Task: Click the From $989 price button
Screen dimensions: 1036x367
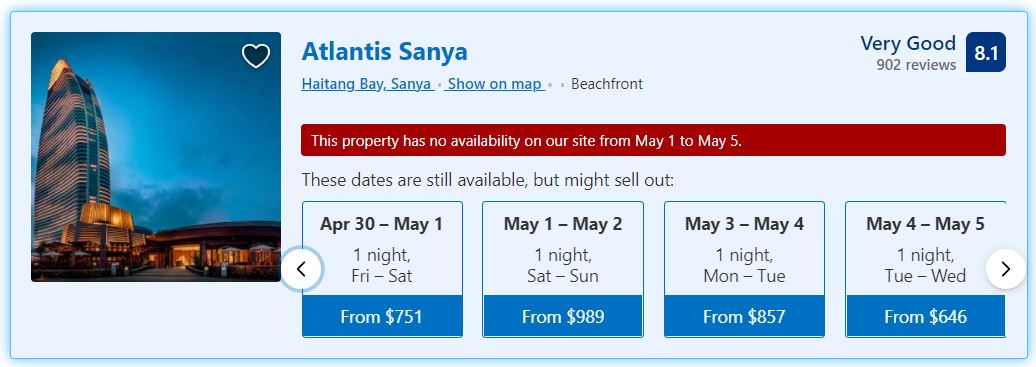Action: [563, 317]
